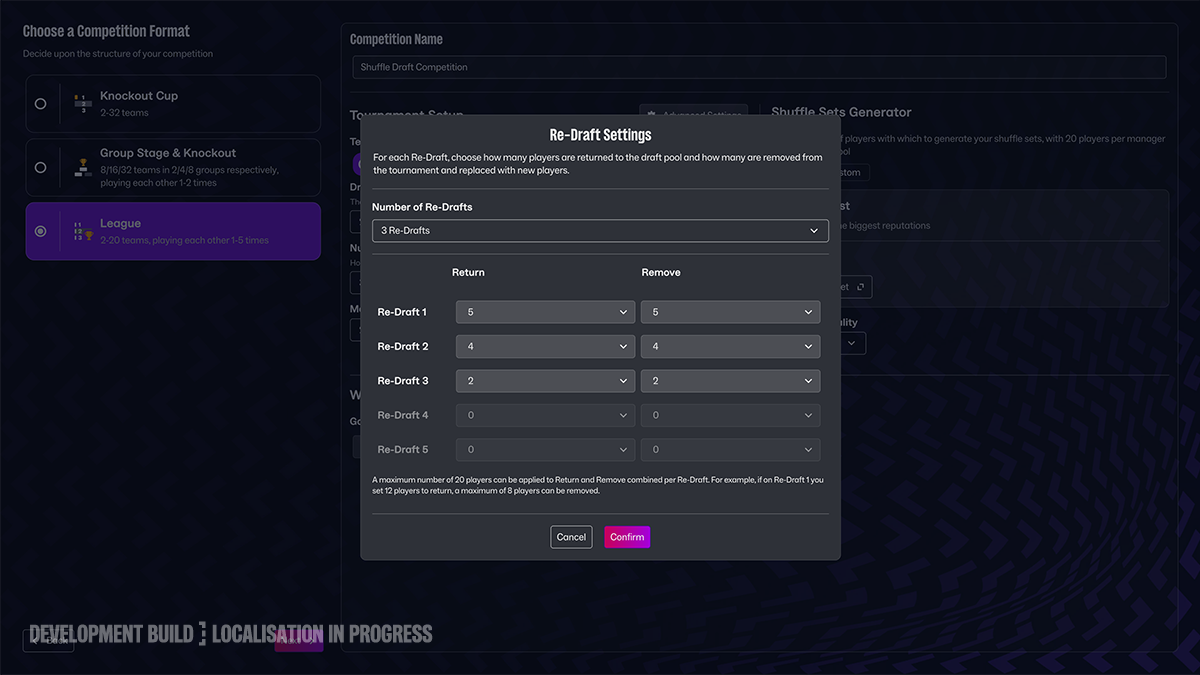Click the 'Re-Draft 3' row label

403,381
